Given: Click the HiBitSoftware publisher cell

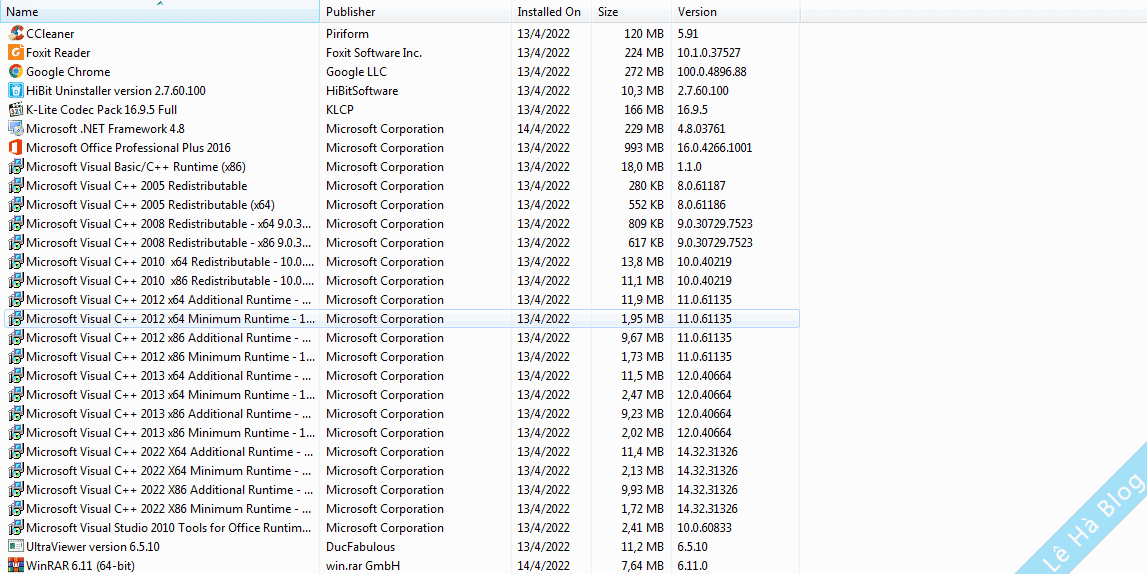Looking at the screenshot, I should point(362,91).
